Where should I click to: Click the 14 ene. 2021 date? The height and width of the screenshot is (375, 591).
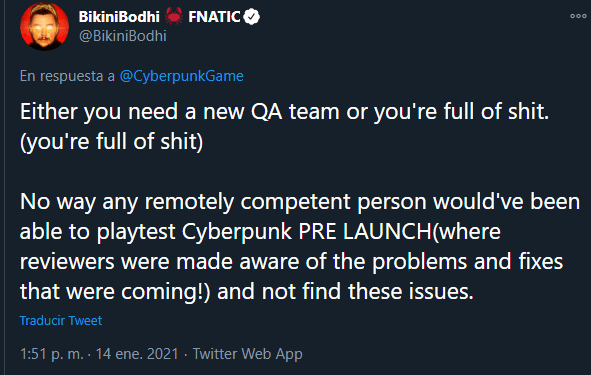pos(137,354)
